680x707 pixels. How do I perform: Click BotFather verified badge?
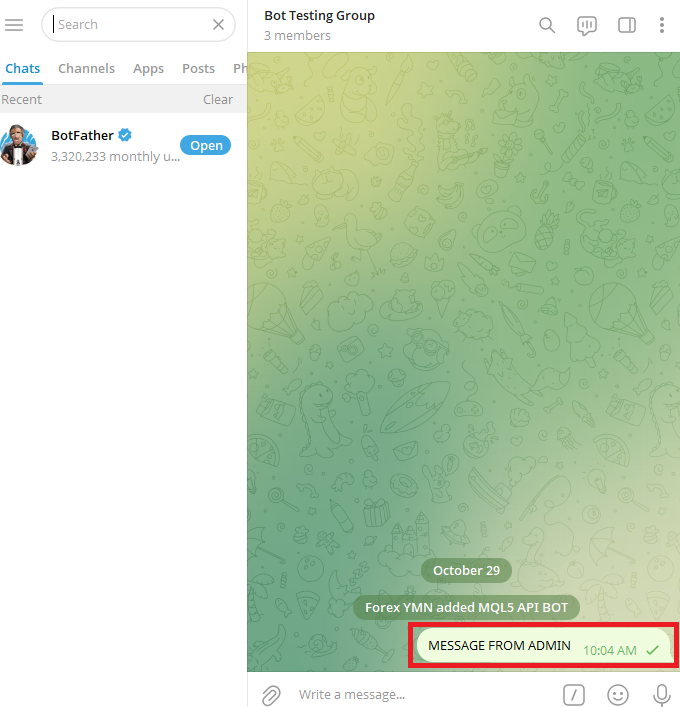click(125, 135)
